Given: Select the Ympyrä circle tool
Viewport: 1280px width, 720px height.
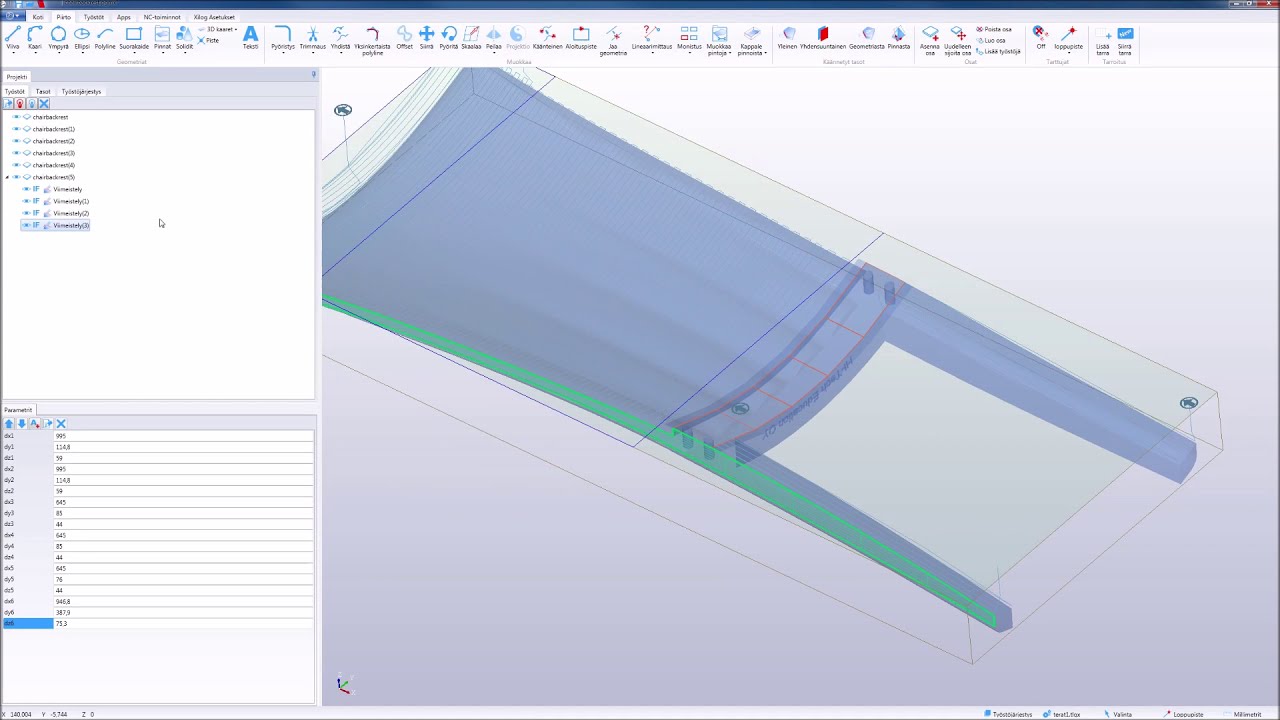Looking at the screenshot, I should [58, 38].
